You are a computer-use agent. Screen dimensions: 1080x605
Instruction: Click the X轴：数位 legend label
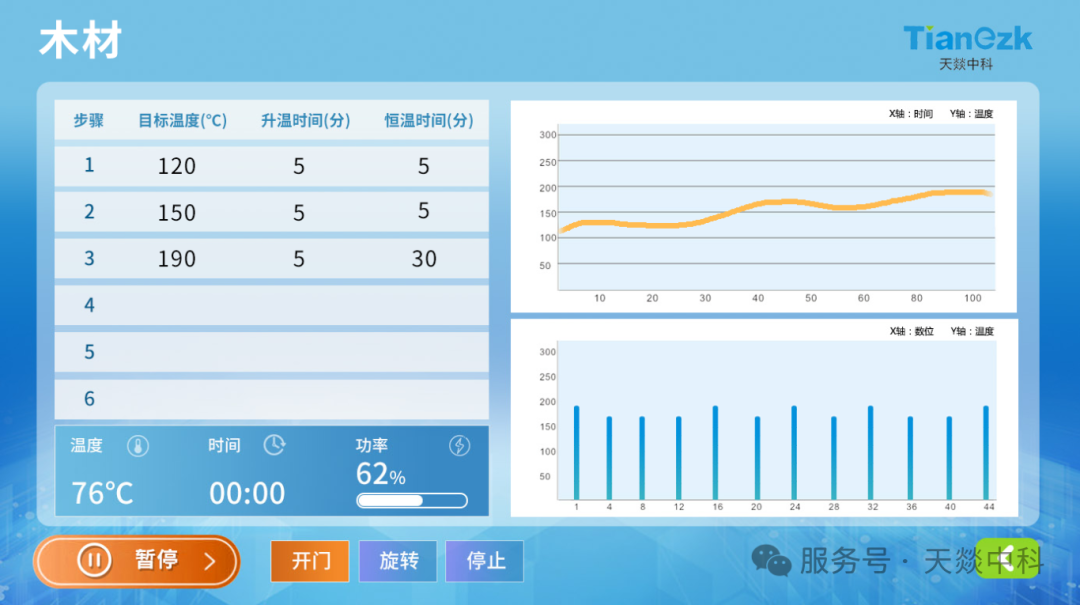pos(911,331)
